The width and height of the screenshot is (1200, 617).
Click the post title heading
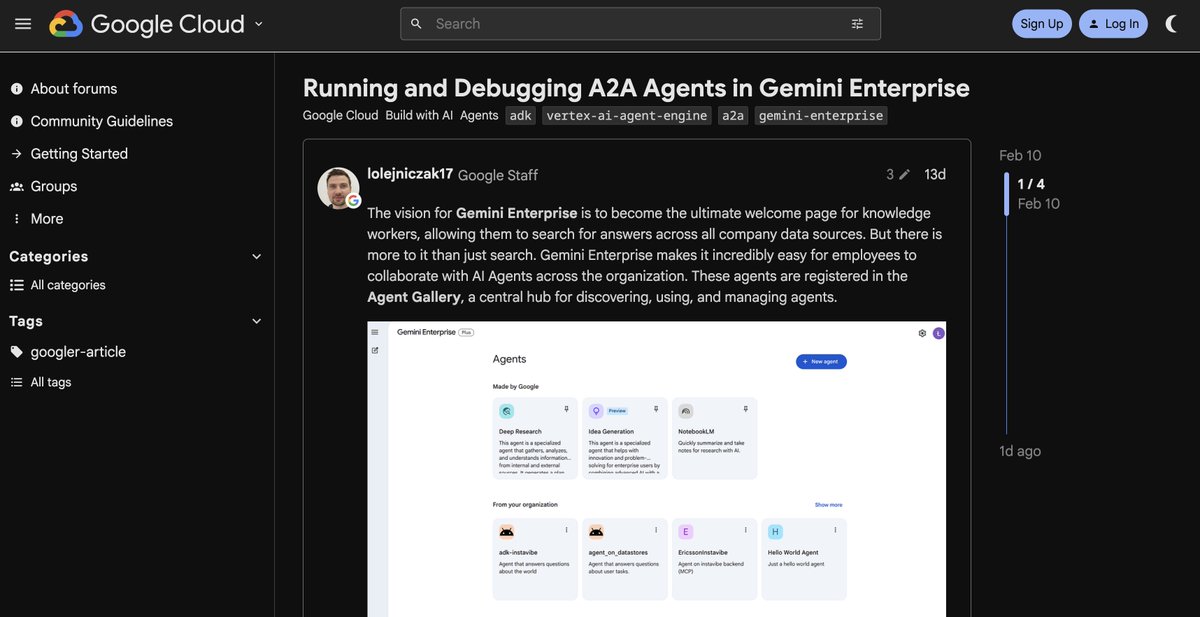(636, 87)
